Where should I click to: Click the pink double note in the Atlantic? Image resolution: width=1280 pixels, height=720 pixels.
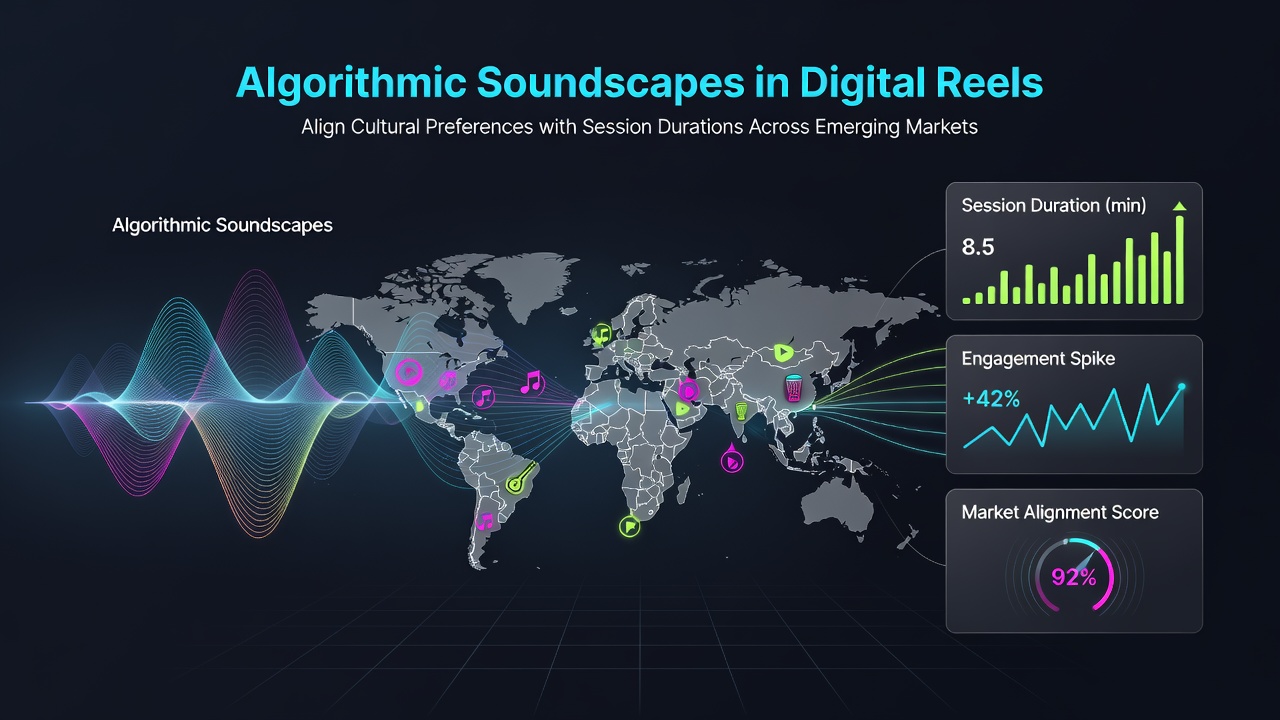(x=531, y=381)
